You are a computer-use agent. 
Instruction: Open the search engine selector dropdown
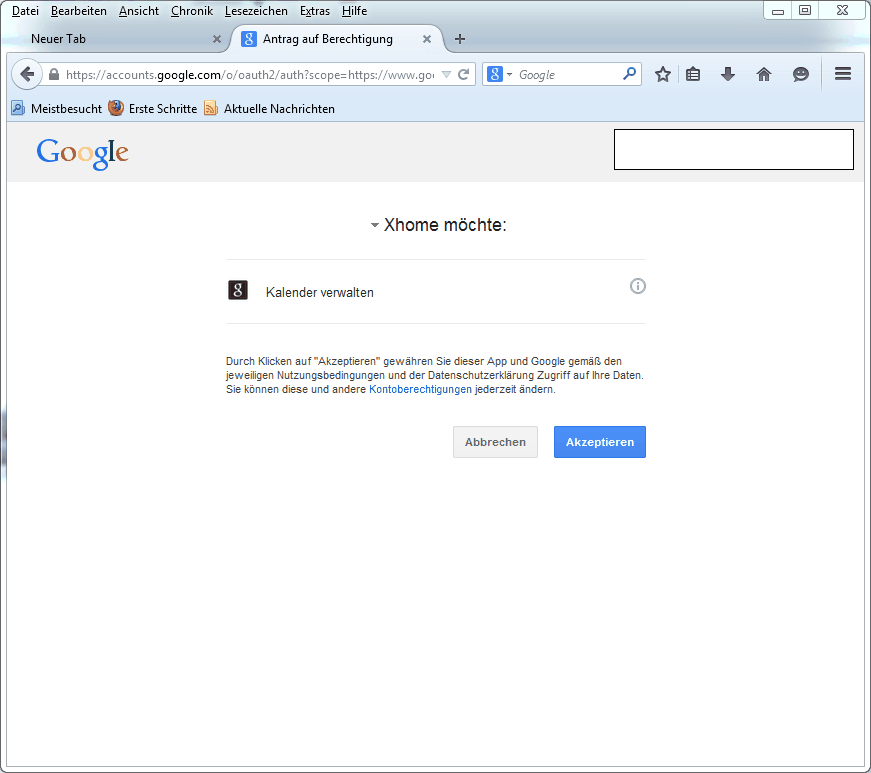tap(499, 75)
